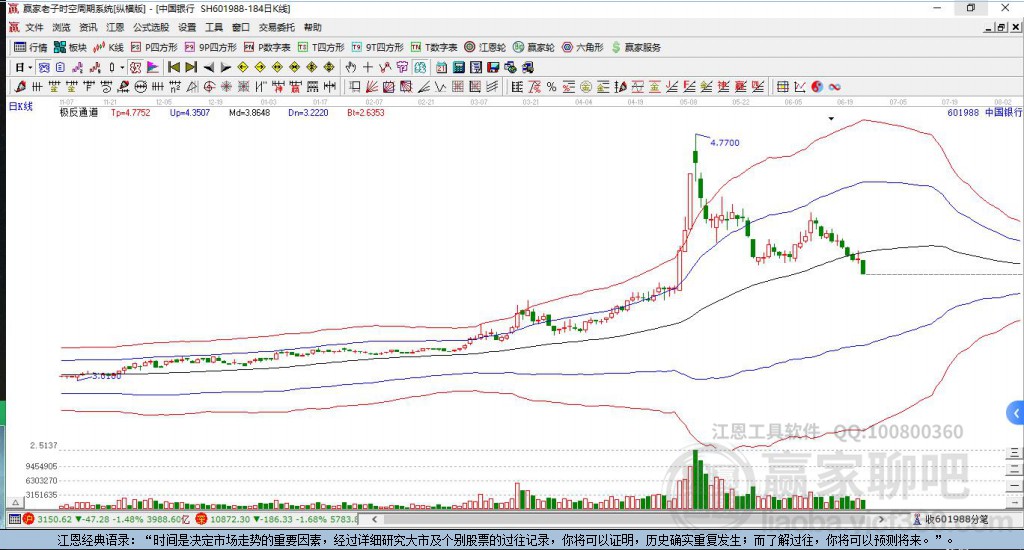Screen dimensions: 1024x550
Task: Open the 江恩 menu
Action: 115,27
